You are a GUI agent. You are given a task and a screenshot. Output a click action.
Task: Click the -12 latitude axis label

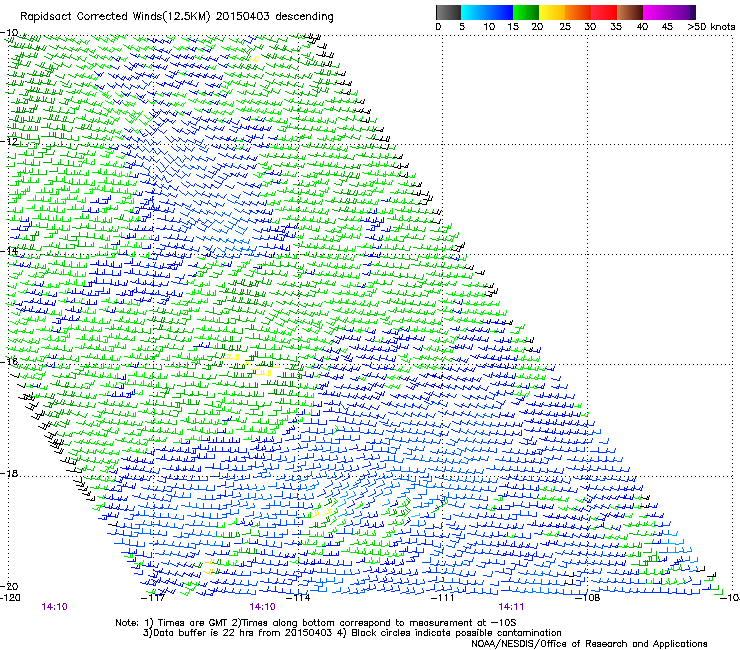click(x=9, y=142)
